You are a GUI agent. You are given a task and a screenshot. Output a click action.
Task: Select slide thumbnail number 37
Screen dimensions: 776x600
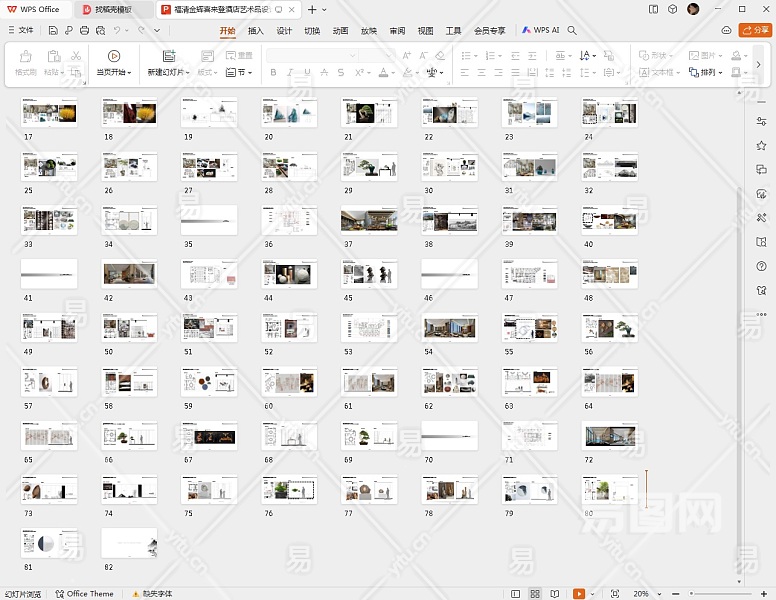(x=369, y=220)
